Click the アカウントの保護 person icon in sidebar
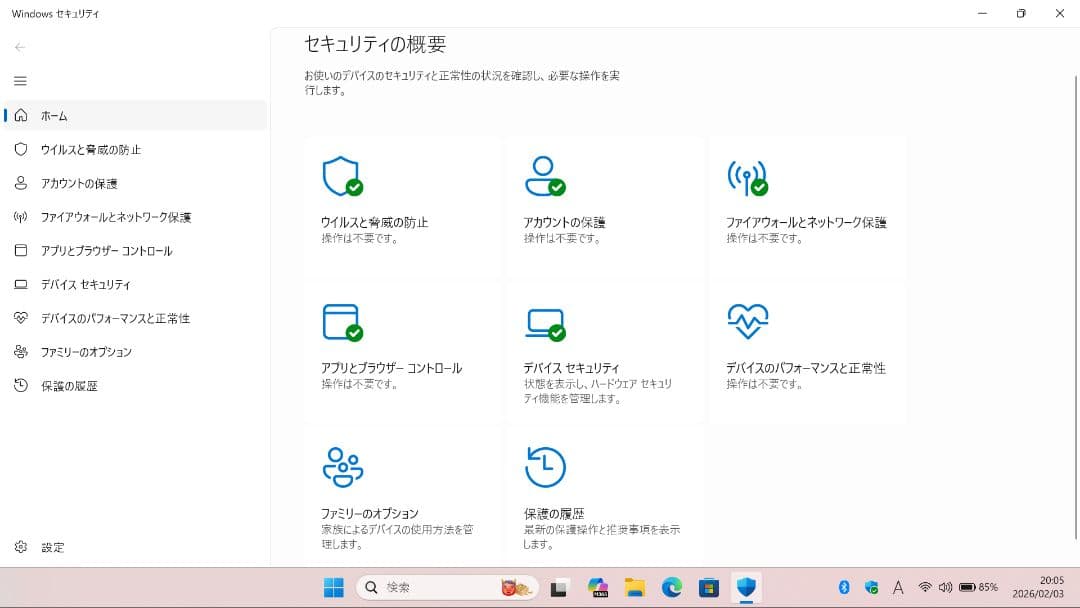This screenshot has height=608, width=1080. pyautogui.click(x=18, y=183)
